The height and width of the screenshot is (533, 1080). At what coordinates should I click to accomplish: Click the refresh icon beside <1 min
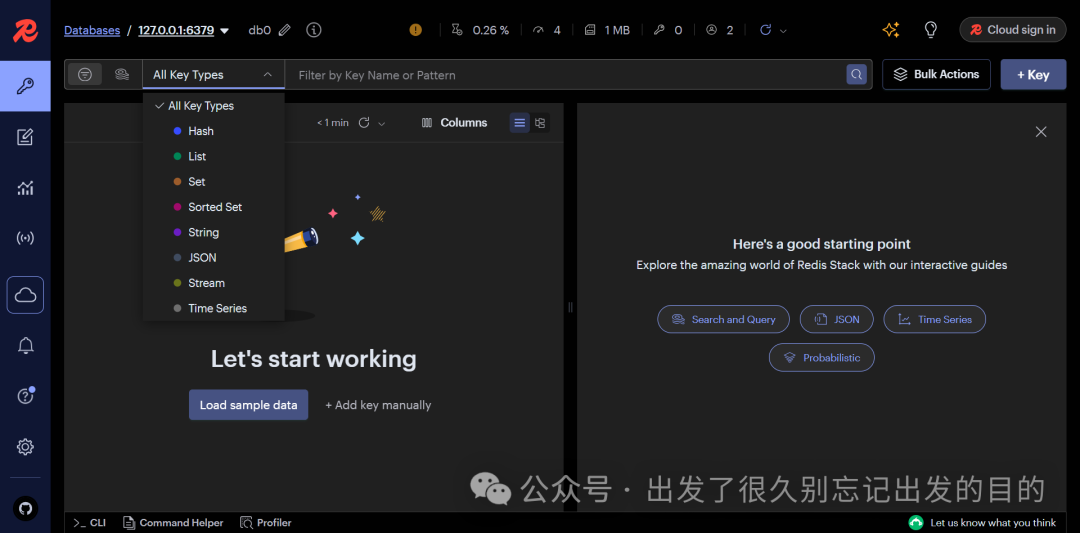click(364, 123)
